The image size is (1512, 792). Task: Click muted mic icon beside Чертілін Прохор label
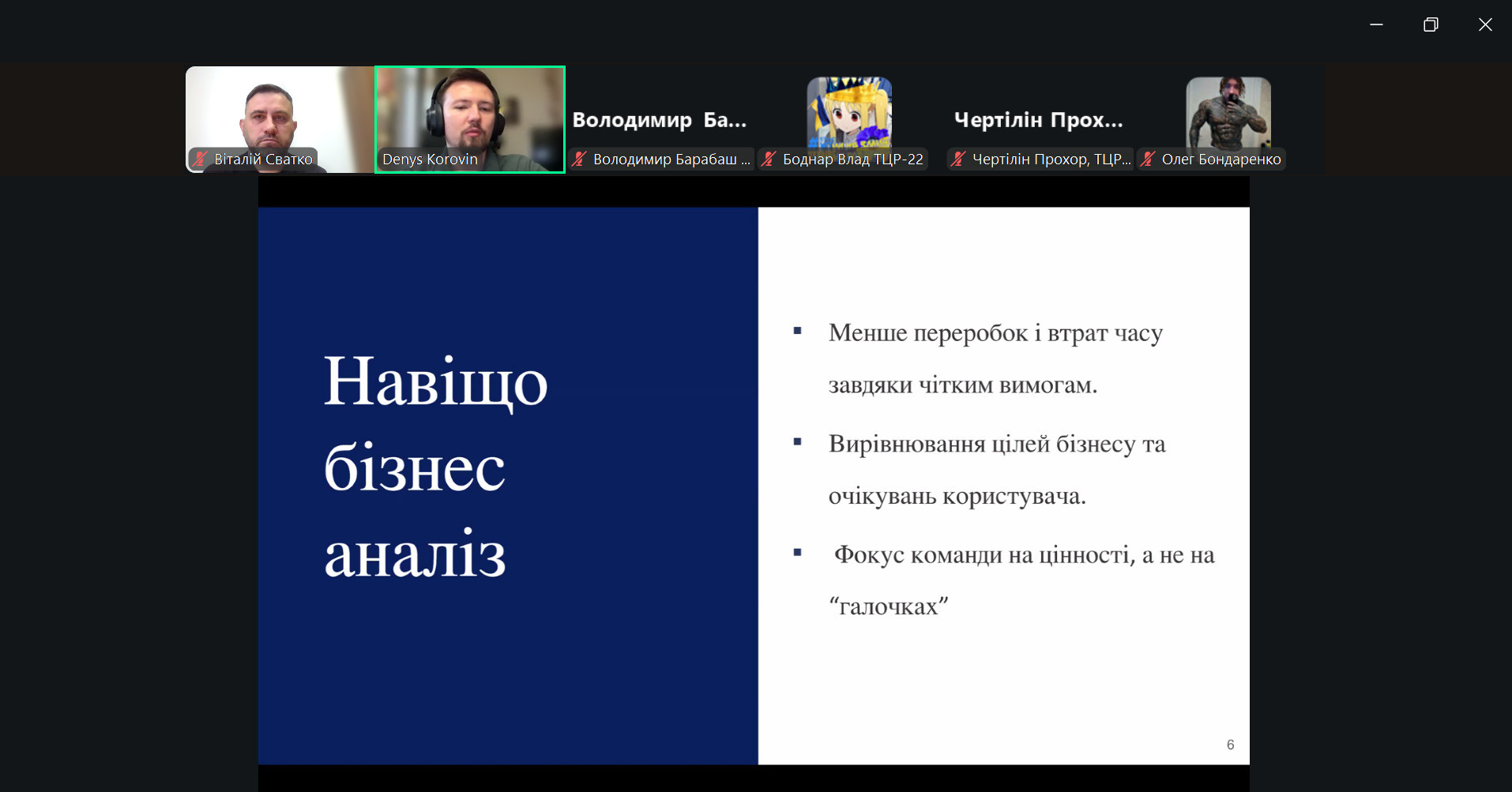958,159
